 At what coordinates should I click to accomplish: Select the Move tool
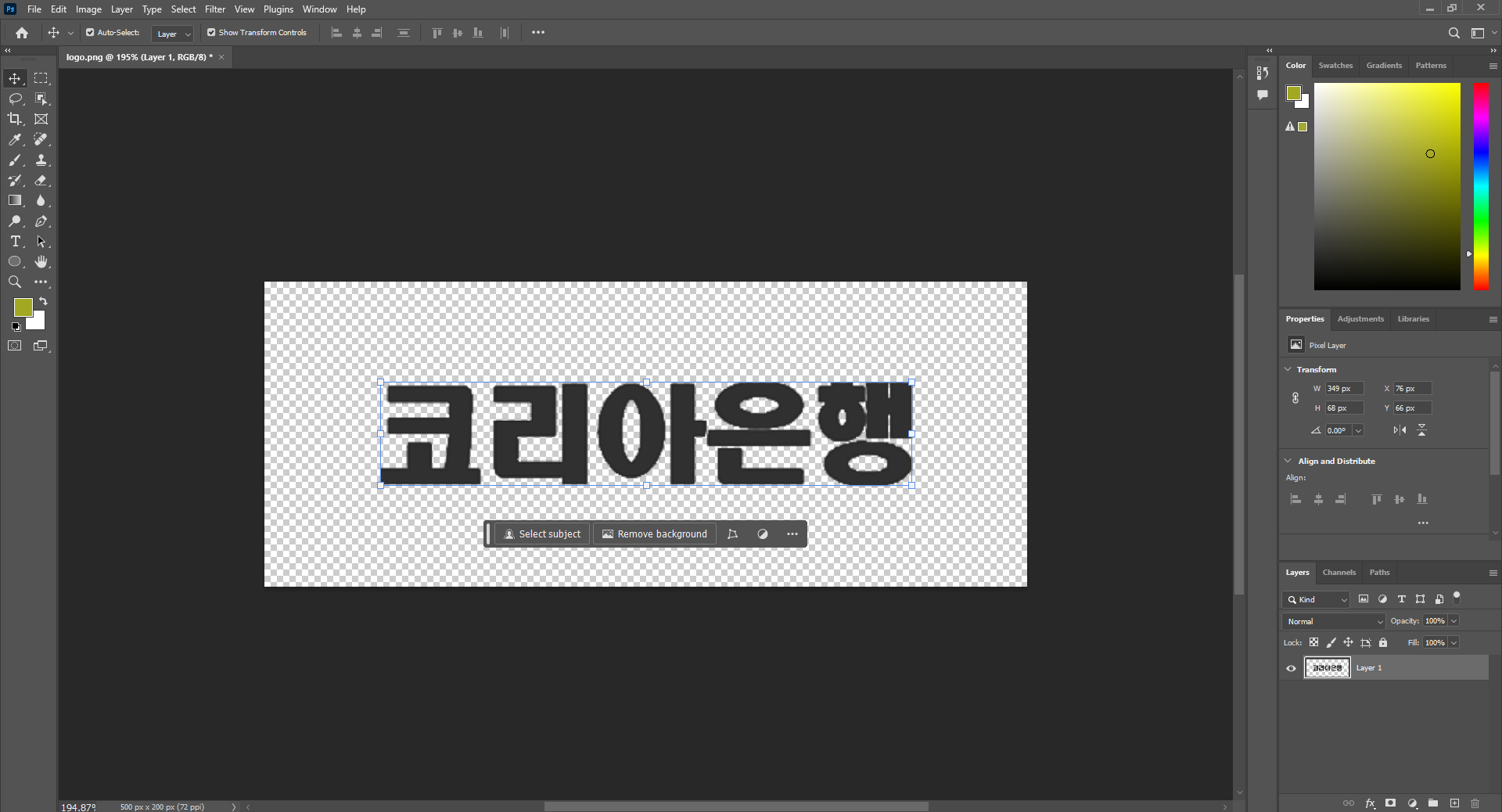click(15, 78)
